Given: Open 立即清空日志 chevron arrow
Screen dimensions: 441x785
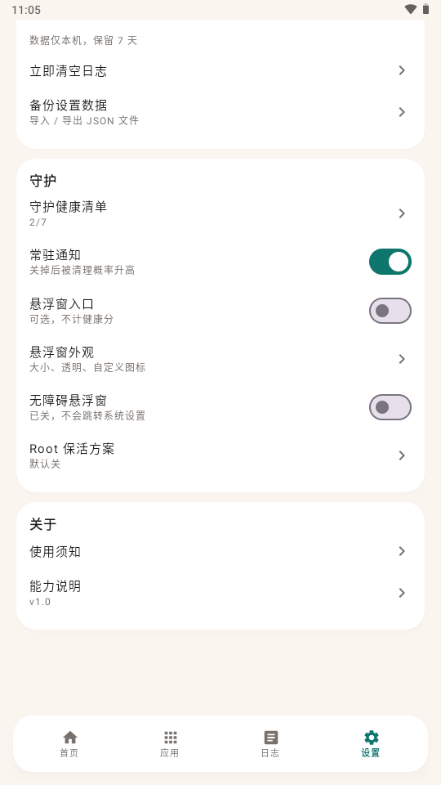Looking at the screenshot, I should coord(401,71).
